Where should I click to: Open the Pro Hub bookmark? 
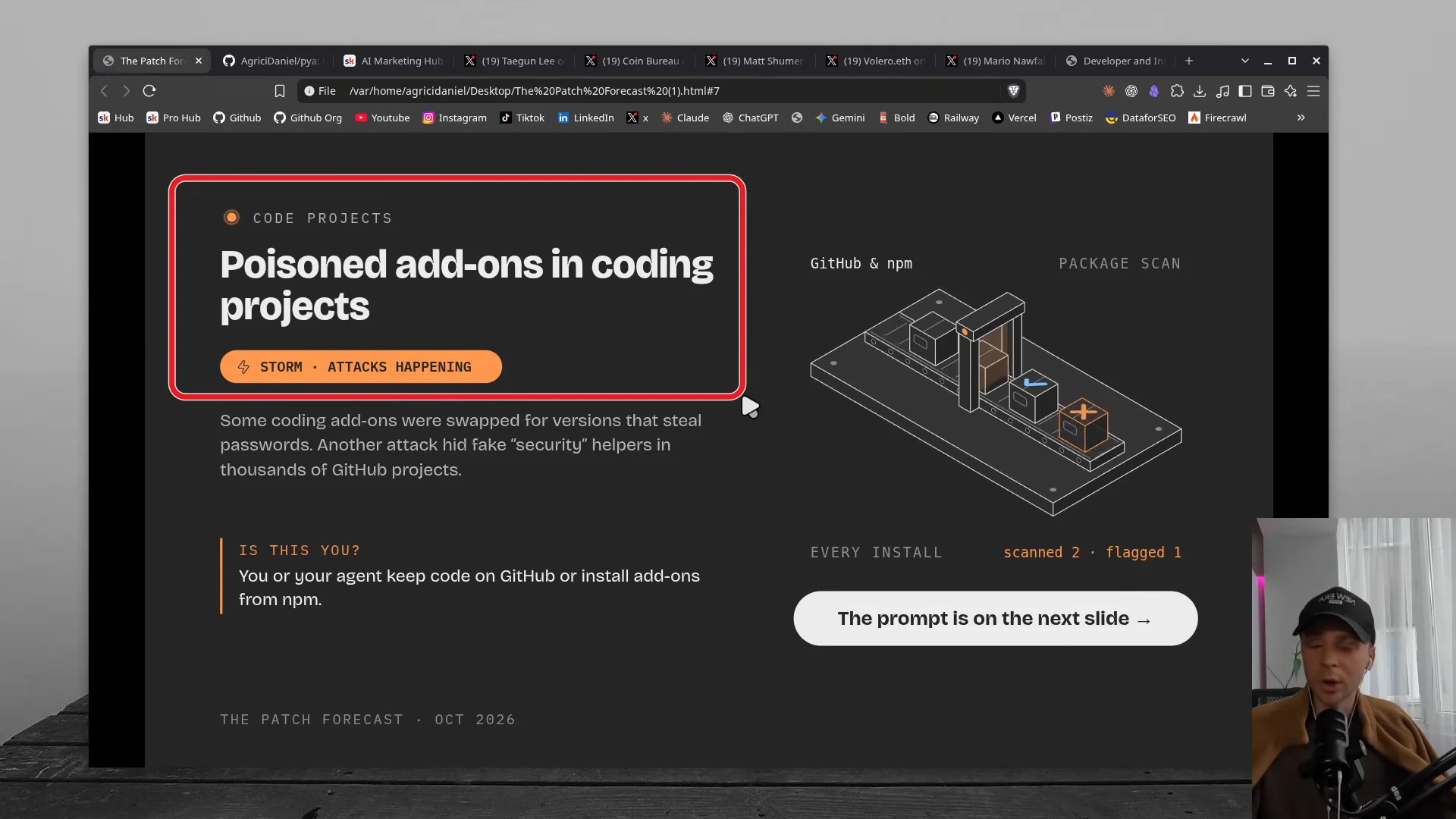pyautogui.click(x=174, y=118)
